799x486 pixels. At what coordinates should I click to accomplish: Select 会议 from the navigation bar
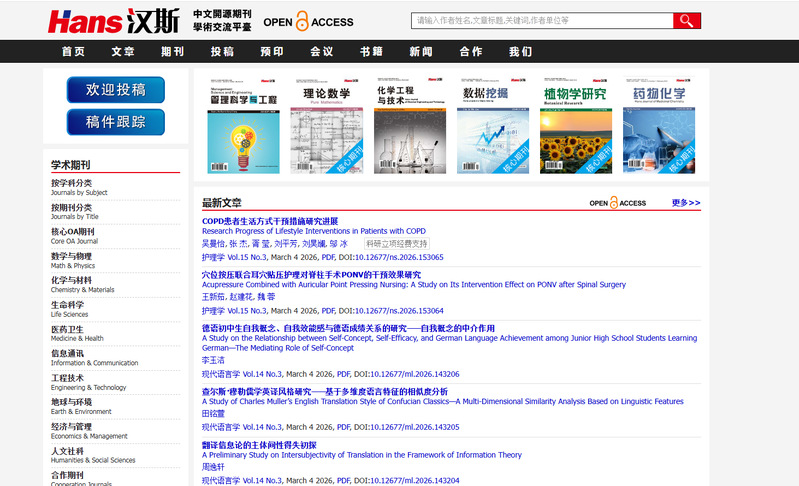[321, 52]
